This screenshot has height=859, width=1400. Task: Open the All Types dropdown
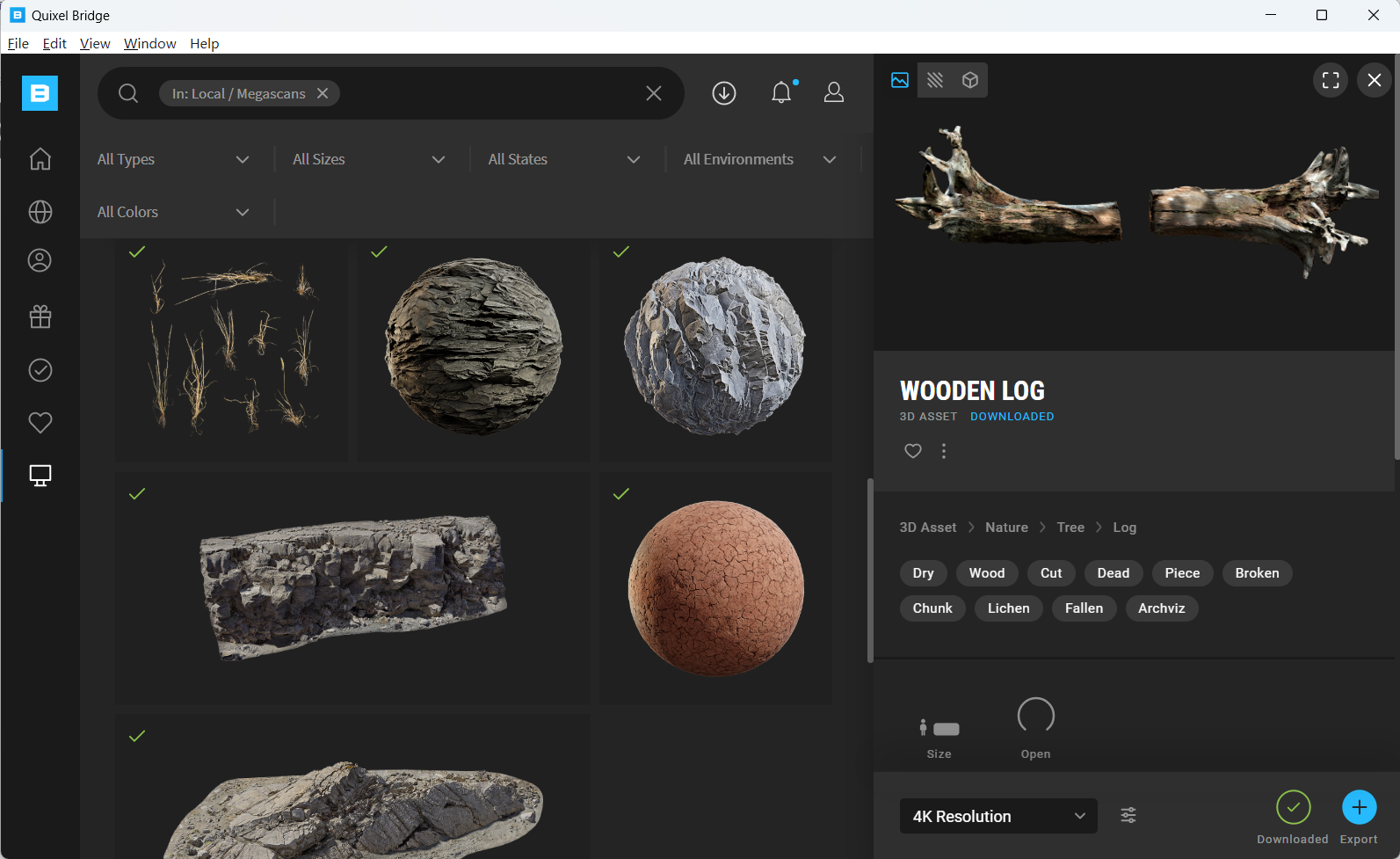click(x=174, y=159)
